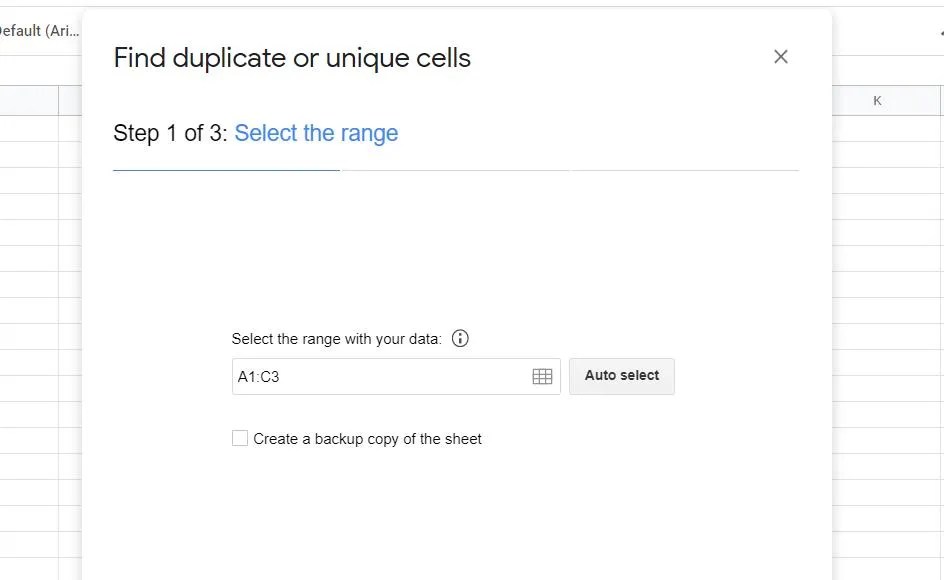This screenshot has width=944, height=580.
Task: Click the Step 1 blue progress indicator
Action: [226, 172]
